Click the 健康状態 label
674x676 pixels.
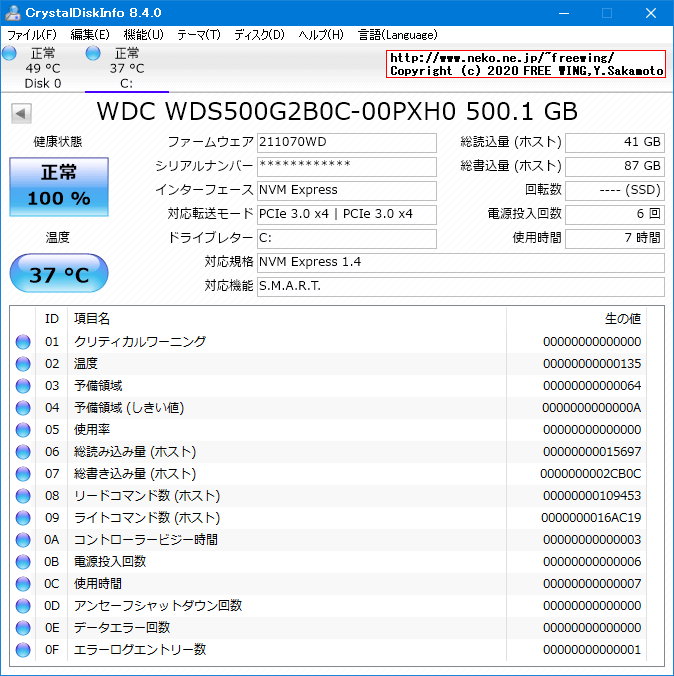(58, 142)
